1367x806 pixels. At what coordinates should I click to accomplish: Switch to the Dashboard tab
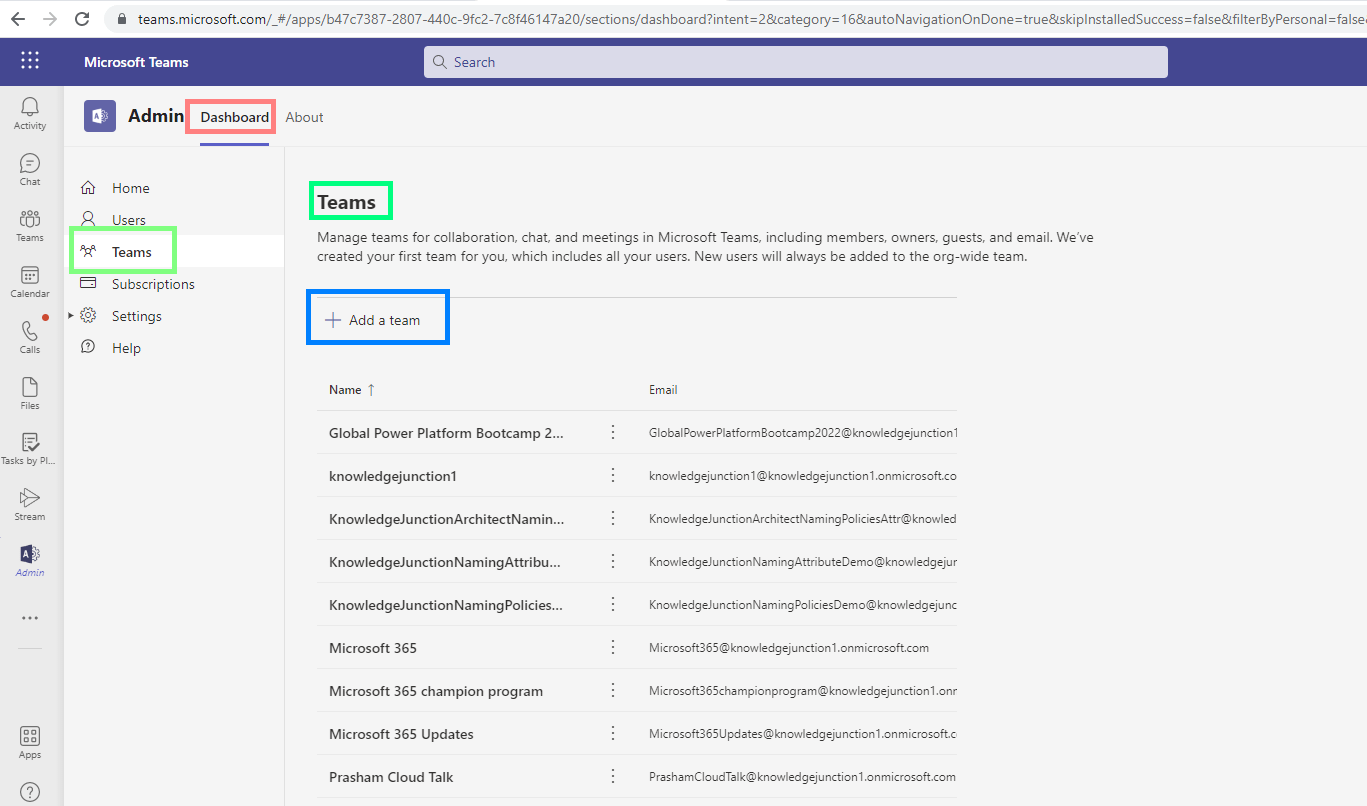234,117
